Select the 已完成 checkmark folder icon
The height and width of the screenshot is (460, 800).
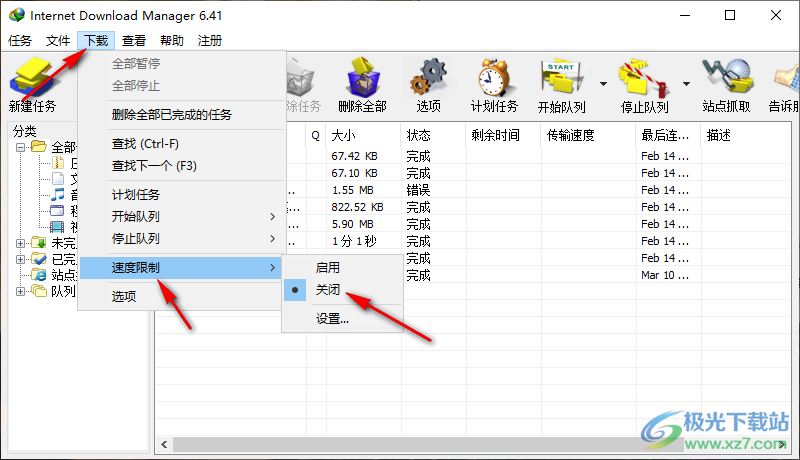[x=39, y=259]
